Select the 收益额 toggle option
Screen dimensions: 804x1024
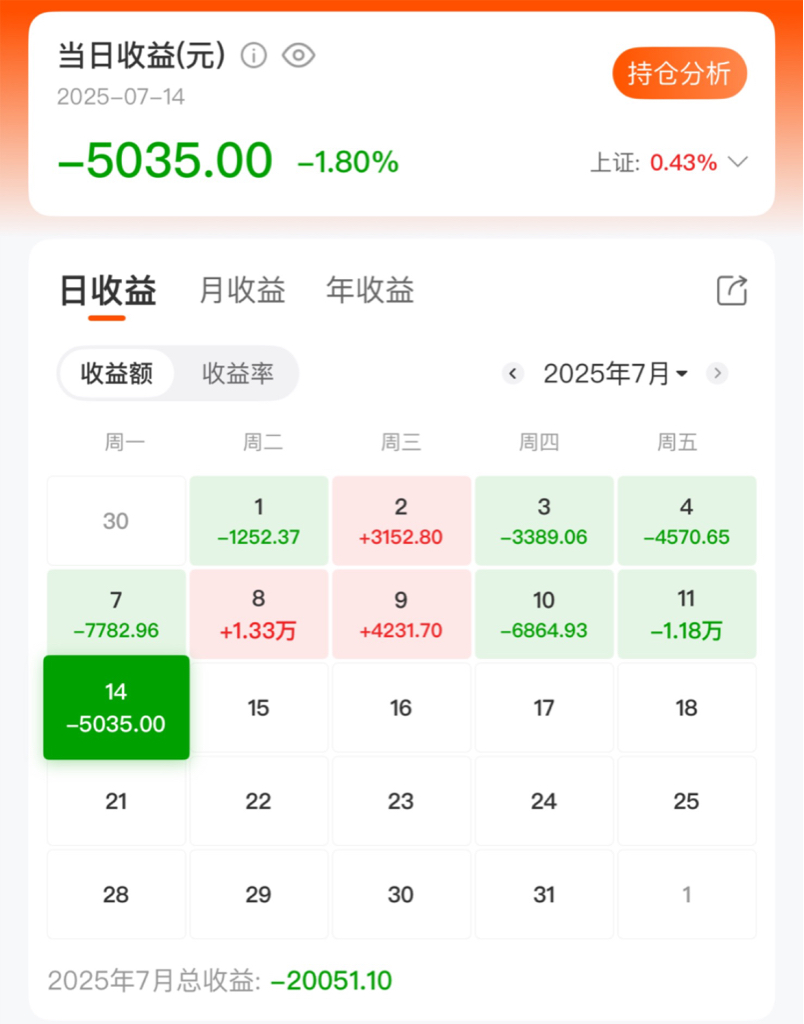coord(117,374)
